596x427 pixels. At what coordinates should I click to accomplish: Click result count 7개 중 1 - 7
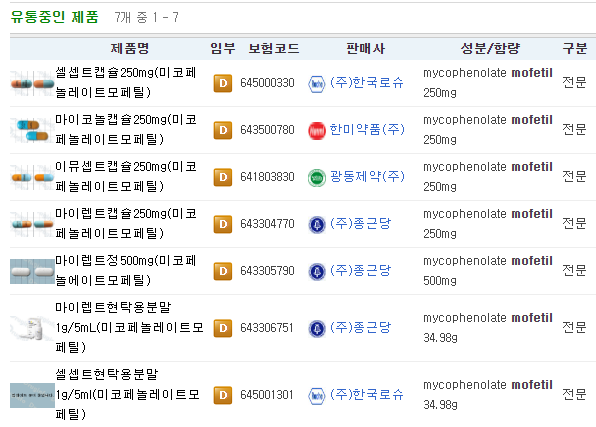(146, 17)
